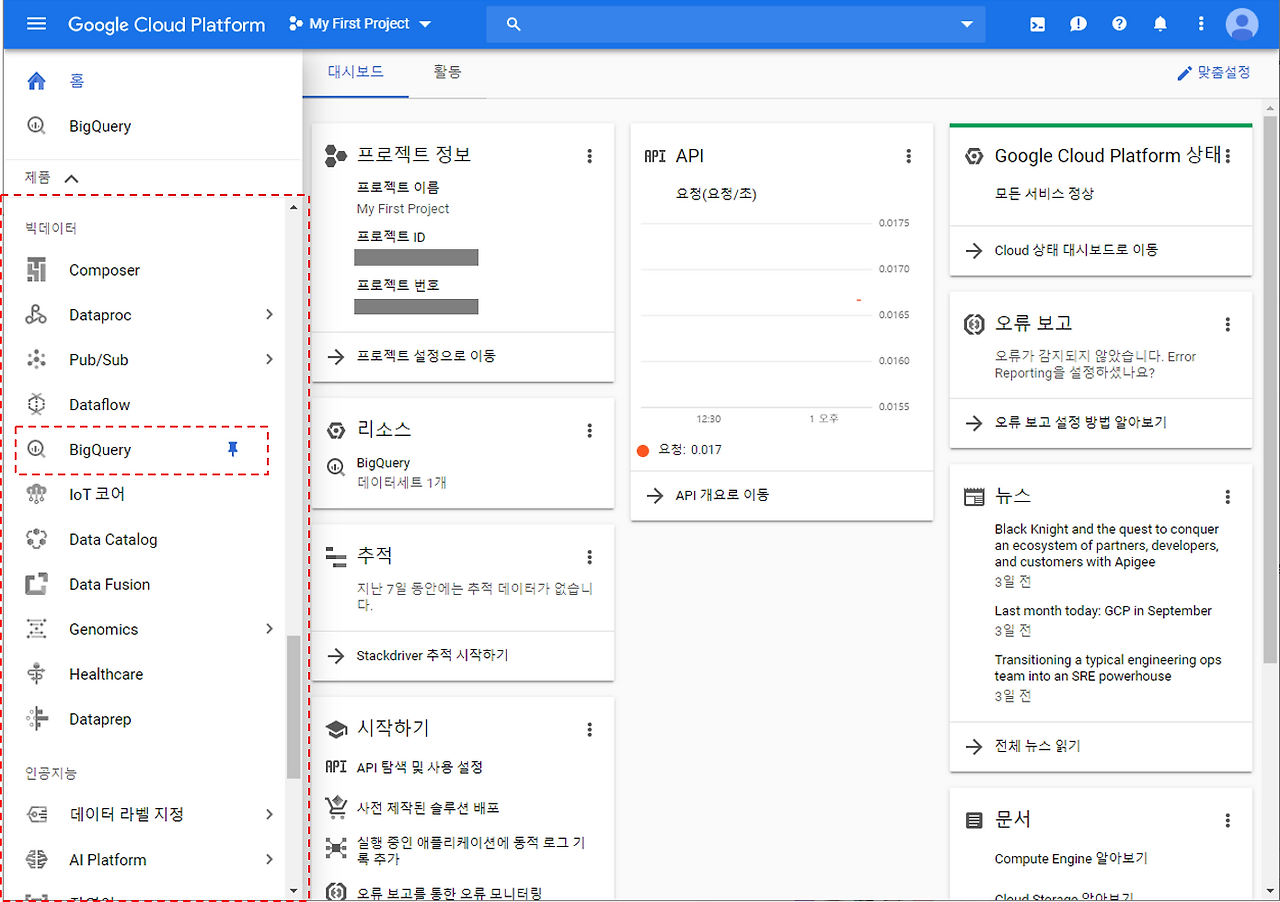
Task: Open API card options menu
Action: coord(909,156)
